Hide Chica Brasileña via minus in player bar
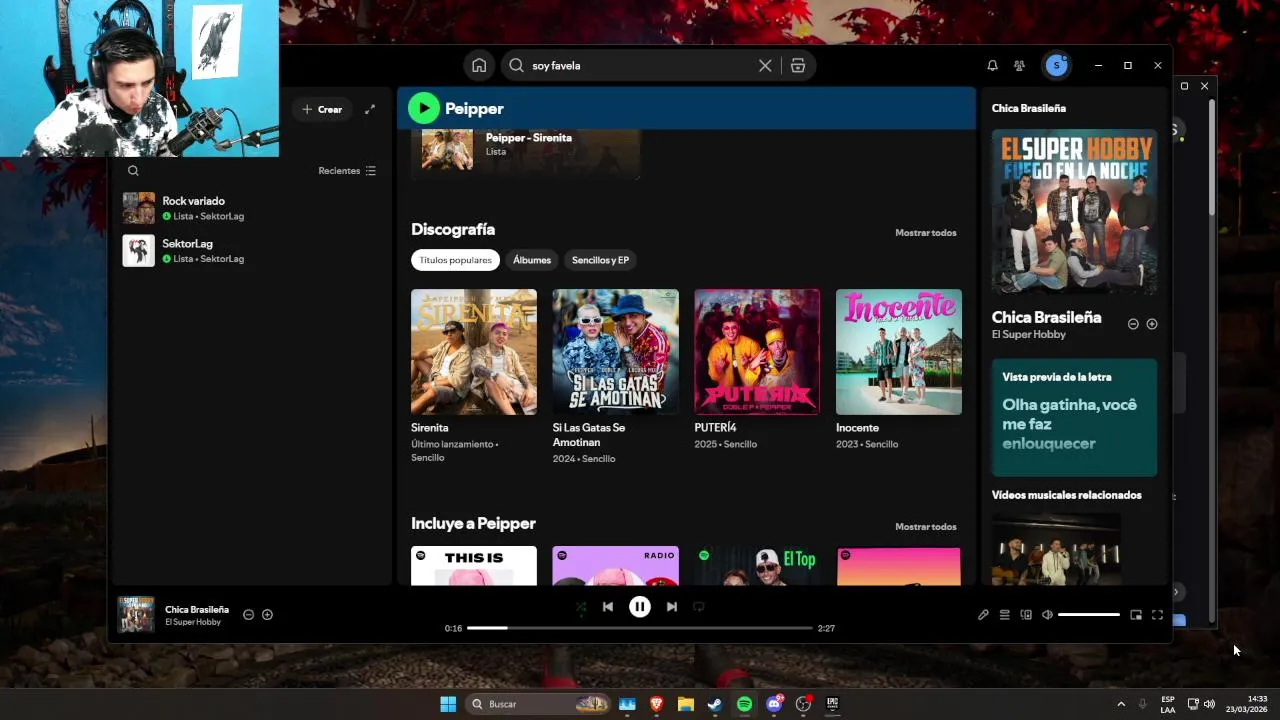 pyautogui.click(x=248, y=615)
